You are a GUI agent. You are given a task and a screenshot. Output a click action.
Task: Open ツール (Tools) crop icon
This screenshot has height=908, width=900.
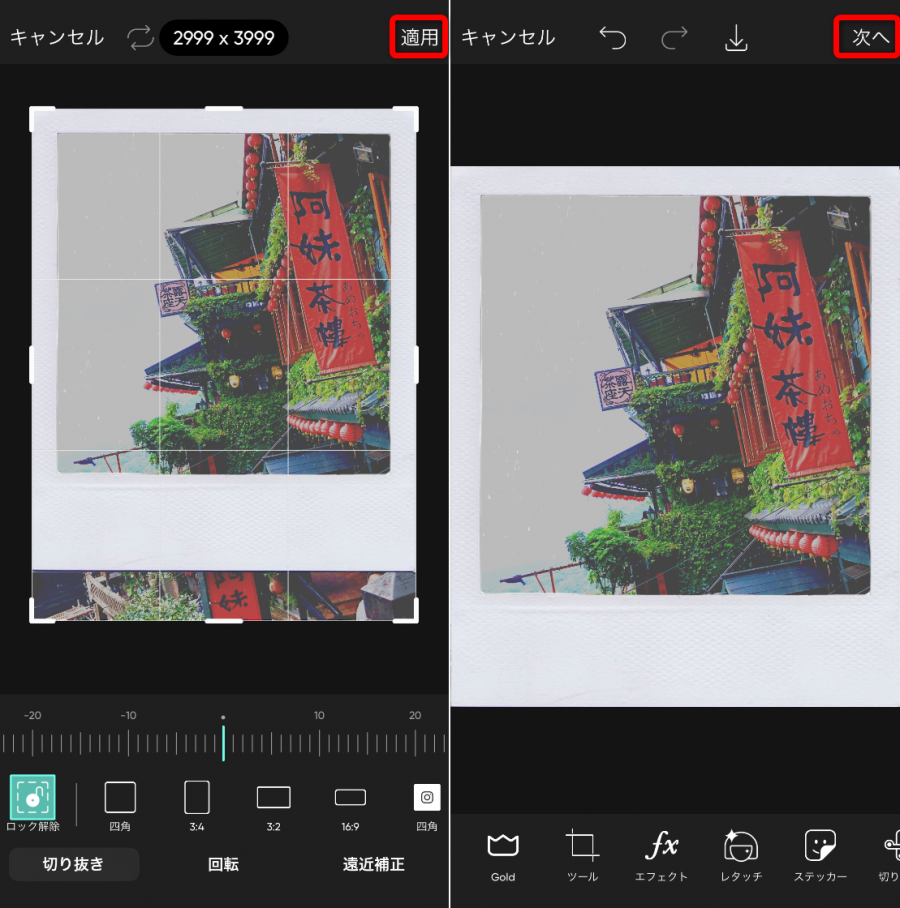[582, 856]
